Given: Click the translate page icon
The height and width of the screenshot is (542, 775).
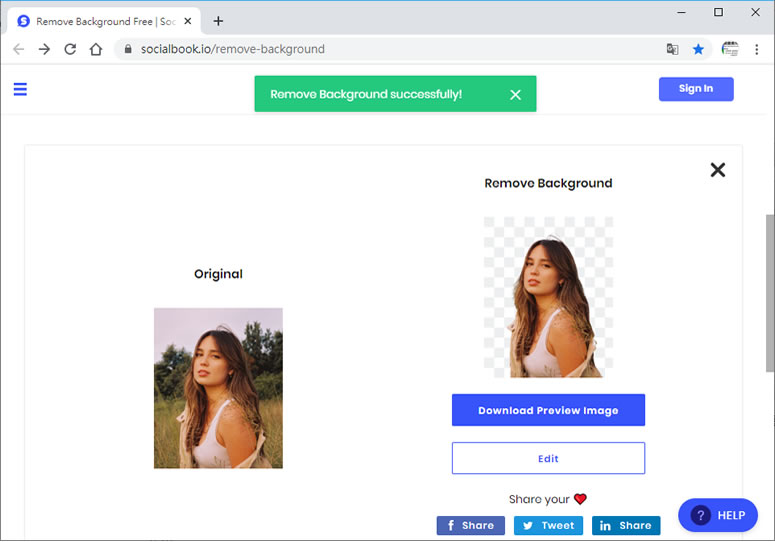Looking at the screenshot, I should [x=673, y=49].
